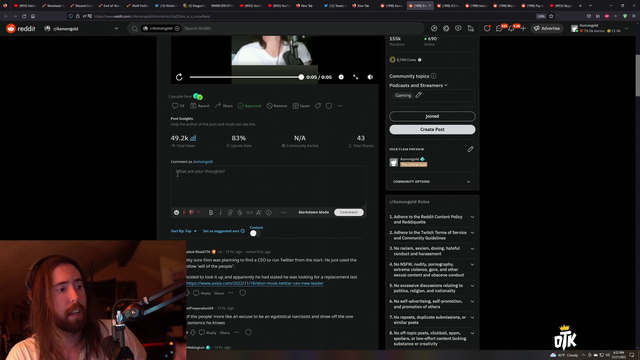Expand rule 1 Adhere to Reddit Content Policy
The image size is (640, 360).
(472, 217)
